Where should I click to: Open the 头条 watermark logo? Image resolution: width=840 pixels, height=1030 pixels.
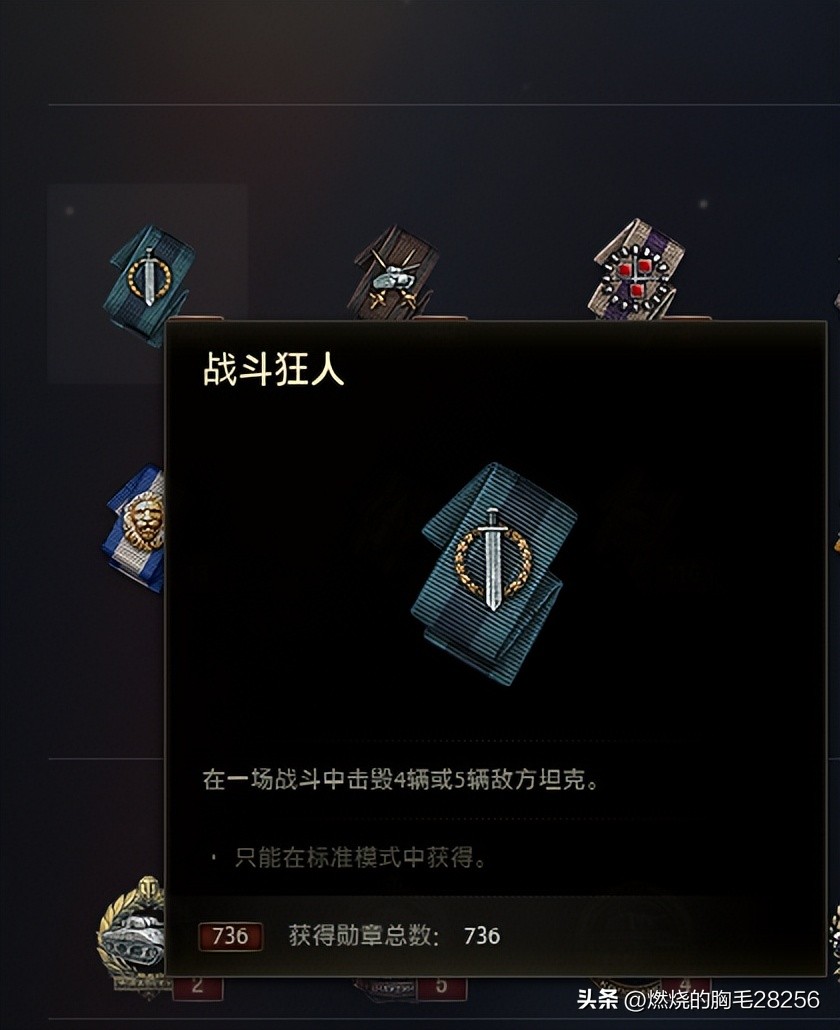tap(598, 1000)
